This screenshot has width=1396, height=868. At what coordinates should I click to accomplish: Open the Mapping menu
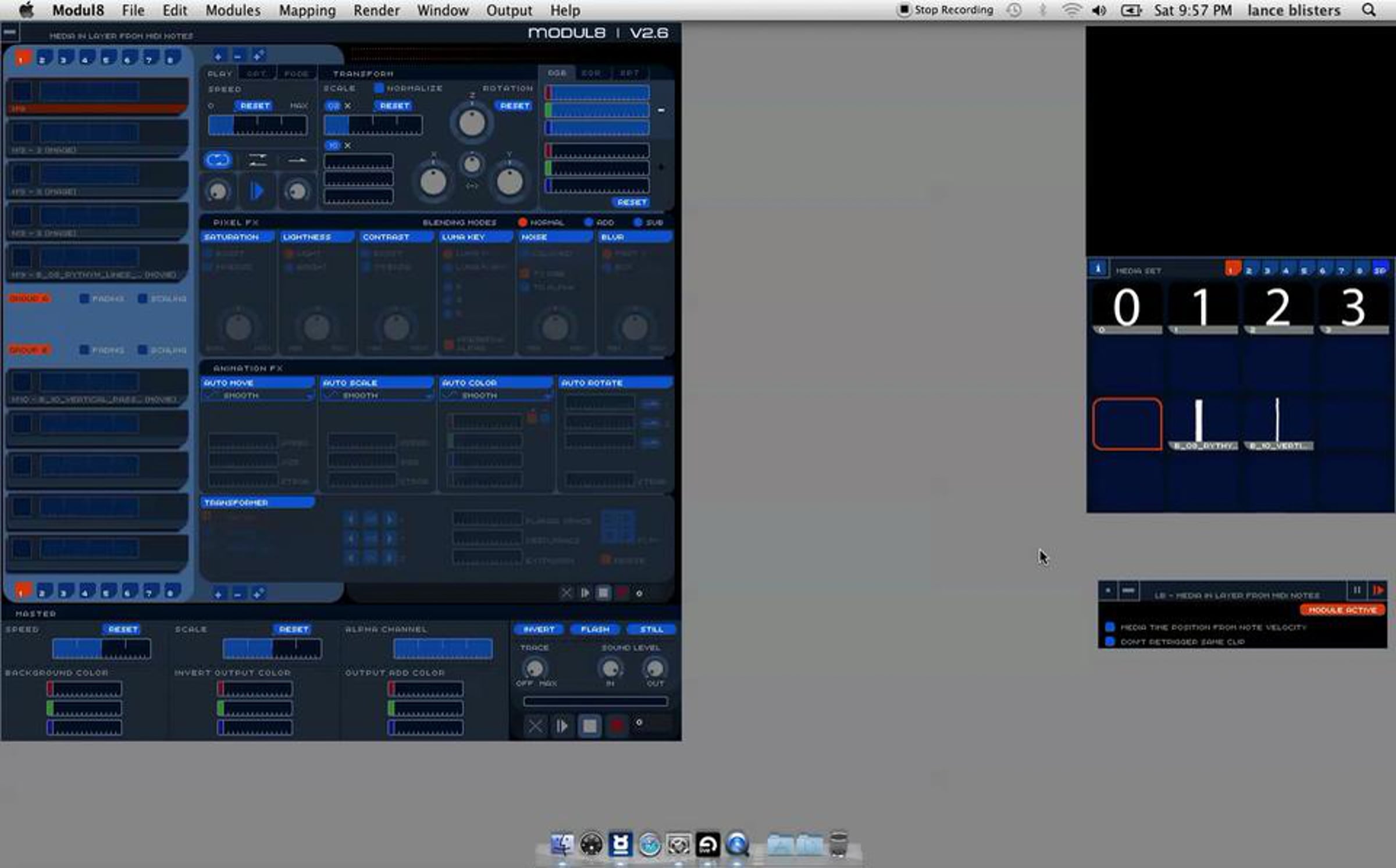click(x=307, y=10)
